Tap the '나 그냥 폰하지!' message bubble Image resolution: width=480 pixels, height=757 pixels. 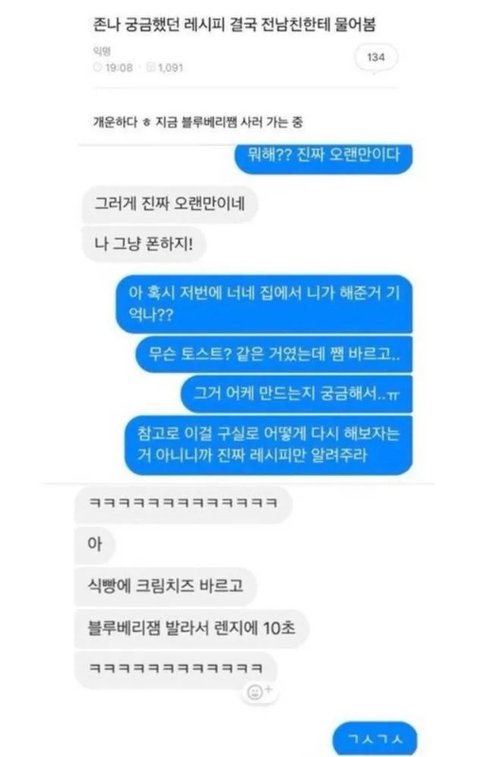click(143, 244)
